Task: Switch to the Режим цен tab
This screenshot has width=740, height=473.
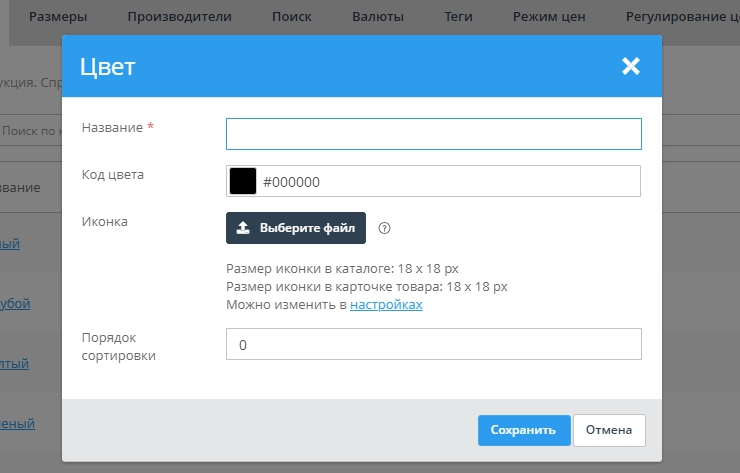Action: pos(548,17)
